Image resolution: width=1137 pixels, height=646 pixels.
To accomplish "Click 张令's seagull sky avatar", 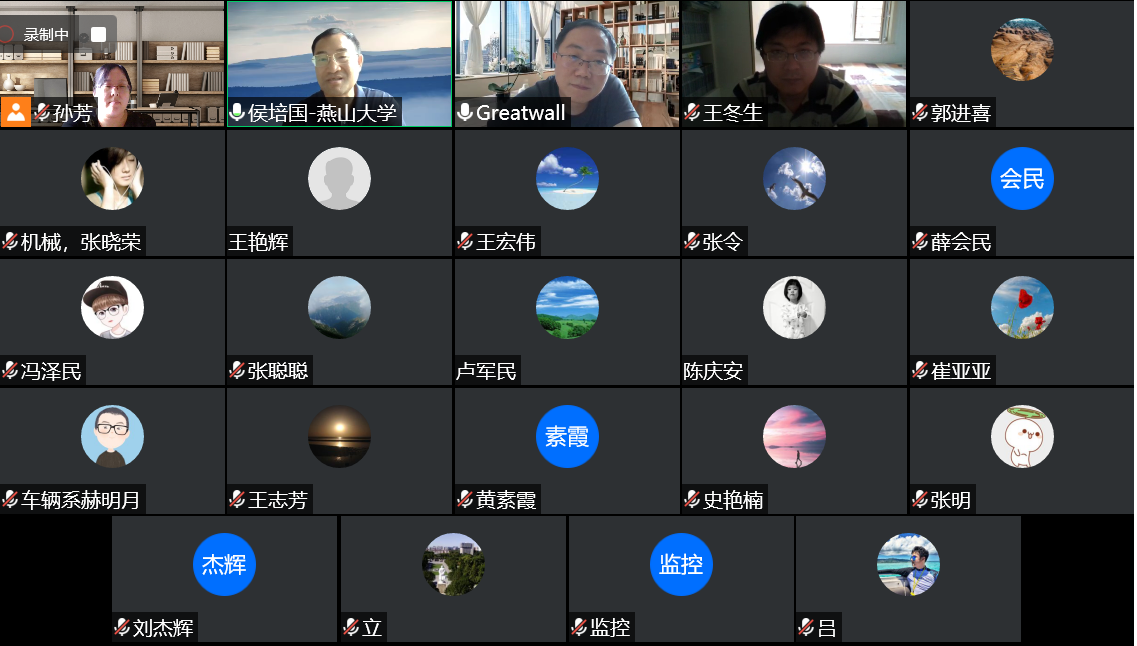I will [795, 178].
